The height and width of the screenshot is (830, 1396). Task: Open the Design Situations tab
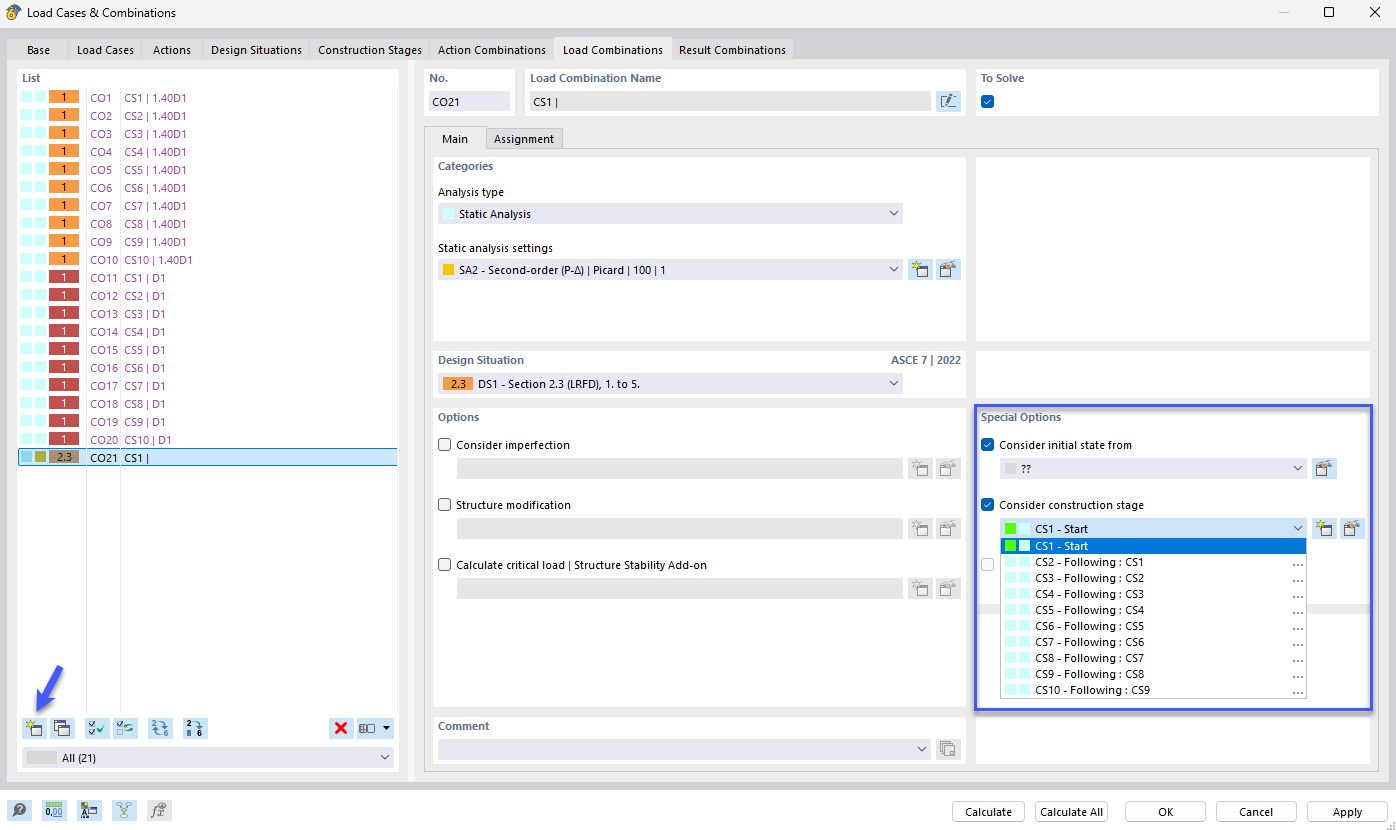click(x=256, y=50)
